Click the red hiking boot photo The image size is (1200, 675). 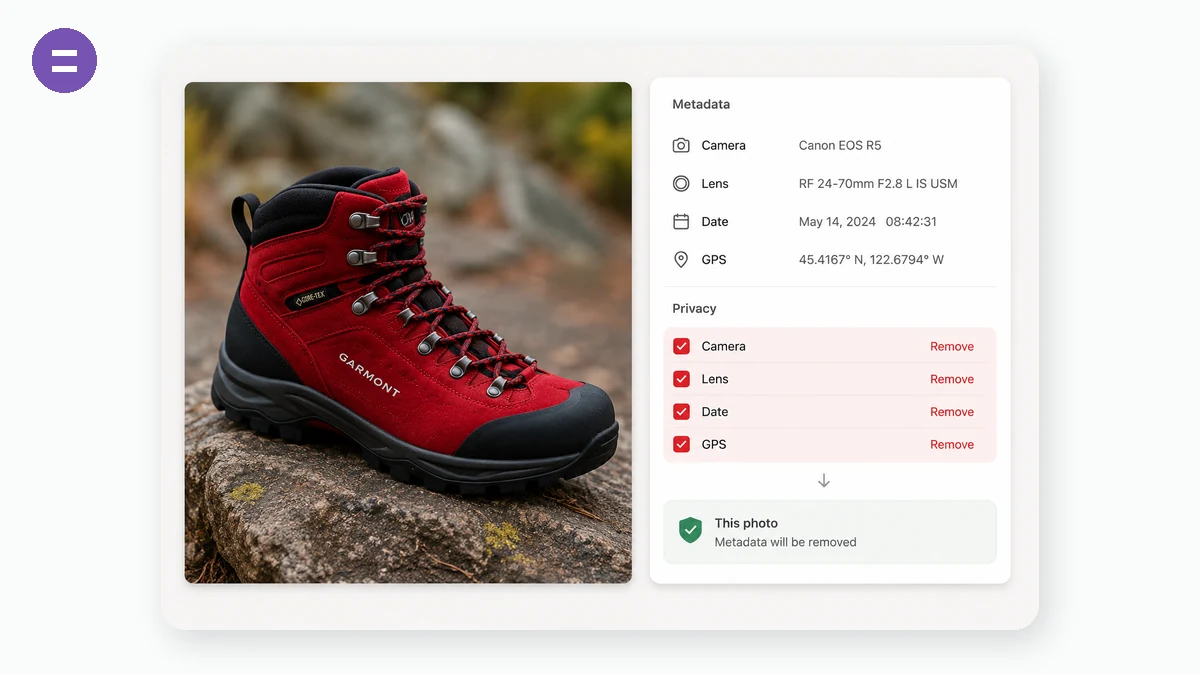408,332
